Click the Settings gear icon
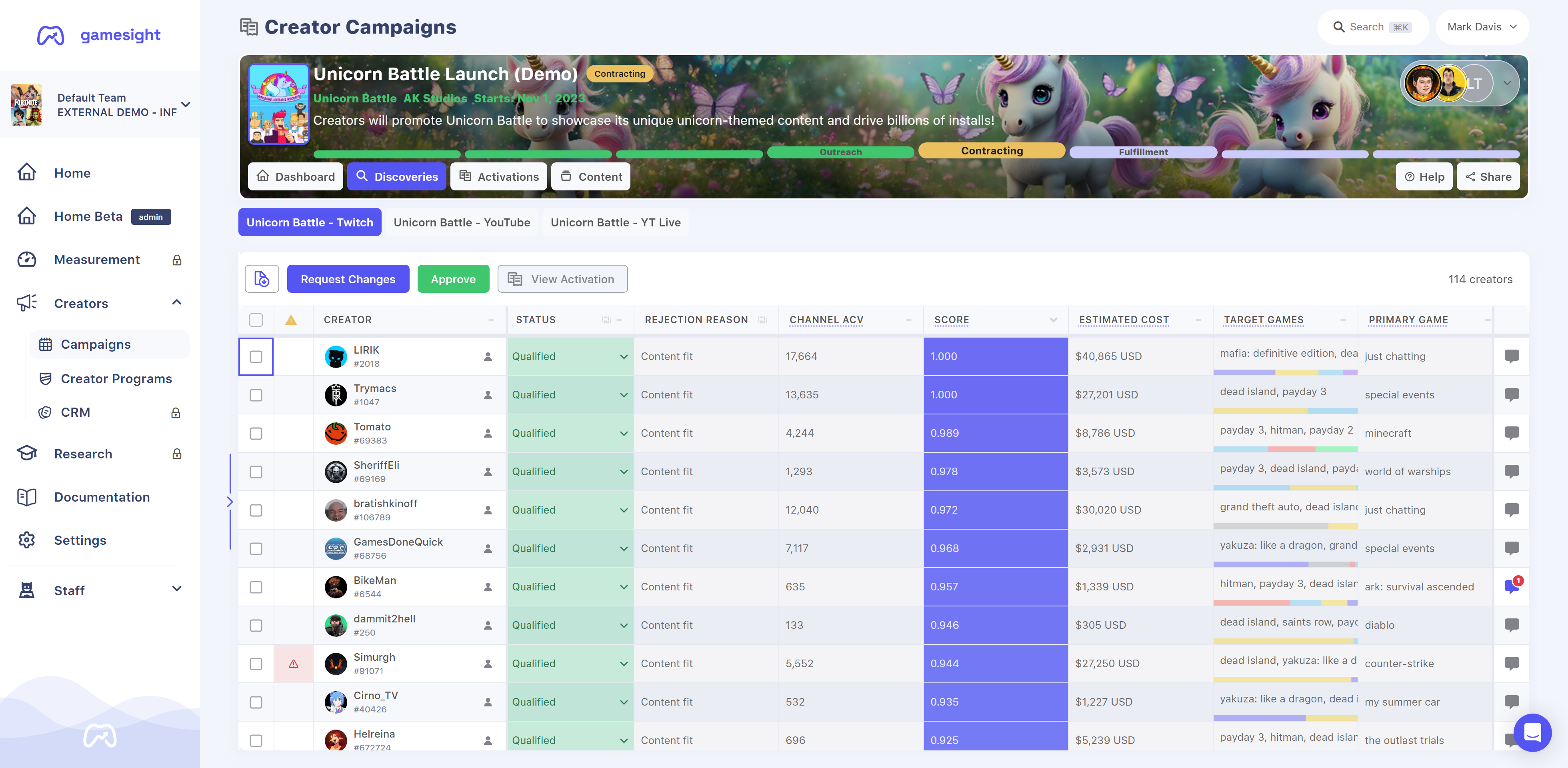Screen dimensions: 1568x768 coord(27,540)
